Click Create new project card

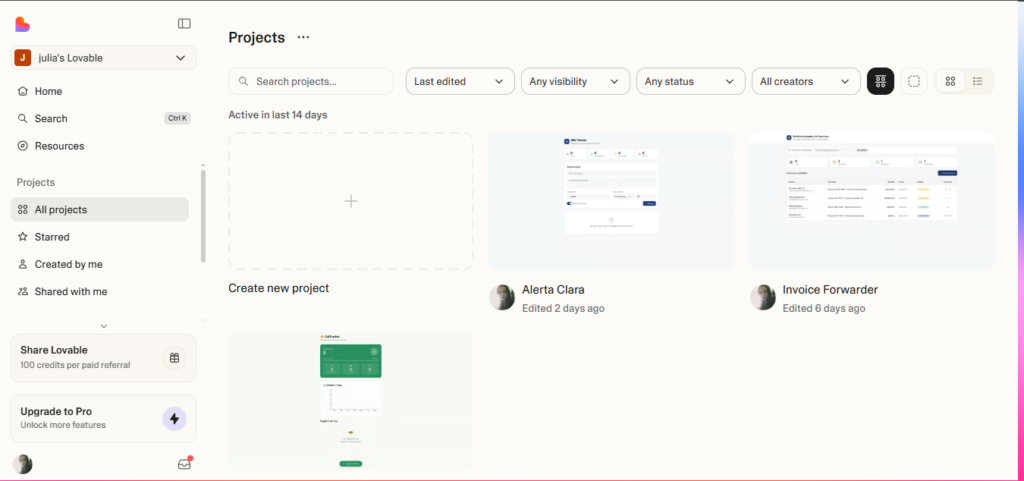(x=350, y=201)
